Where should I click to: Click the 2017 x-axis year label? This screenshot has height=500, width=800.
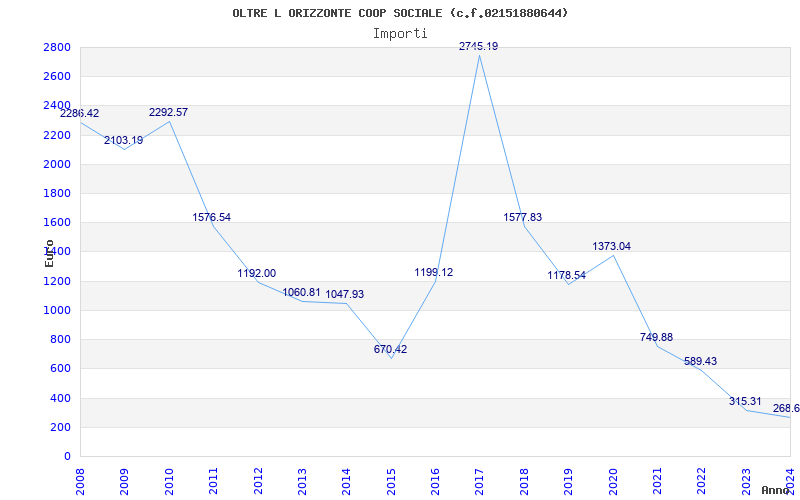[480, 481]
